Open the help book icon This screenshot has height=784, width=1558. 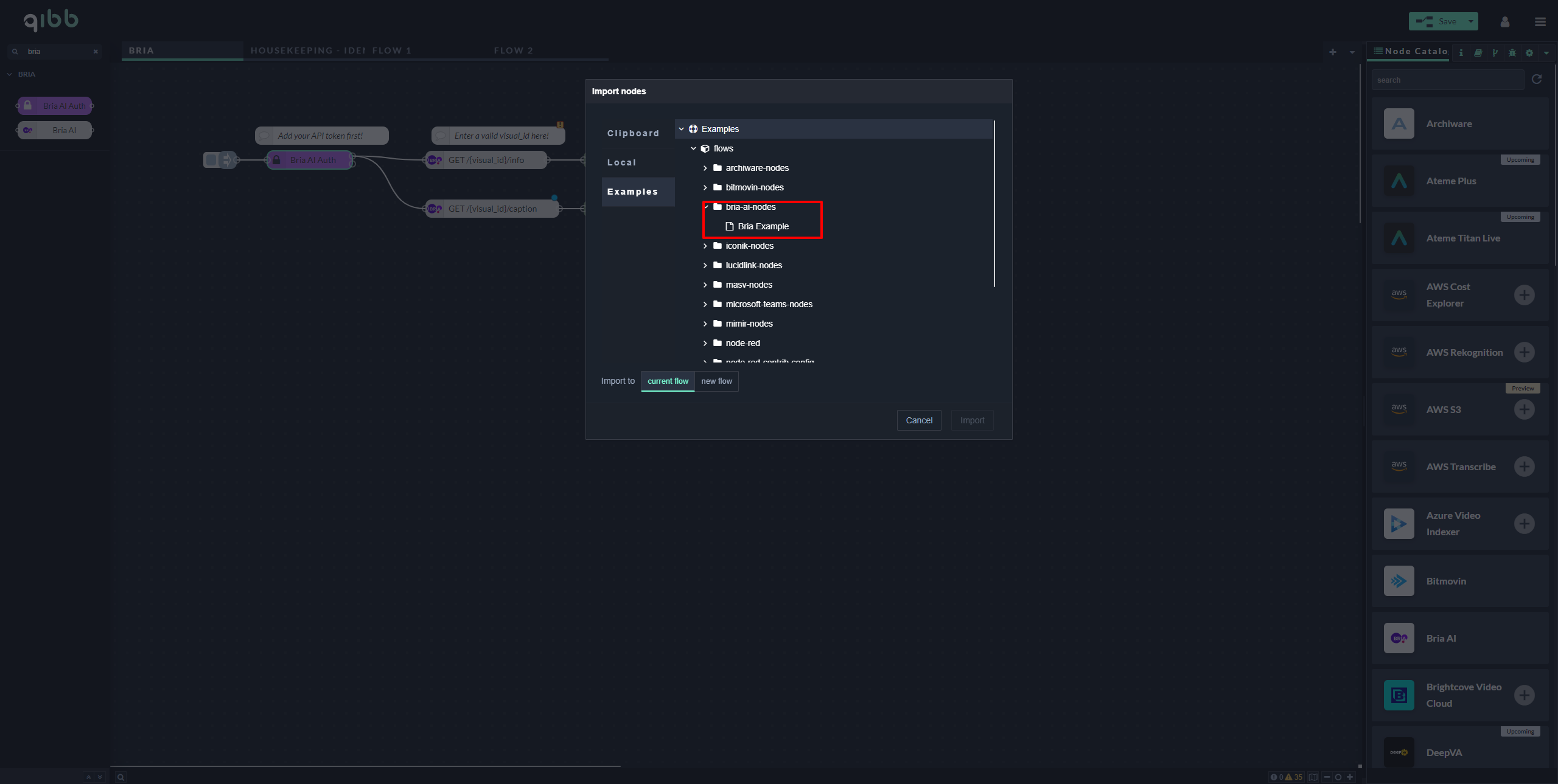tap(1478, 52)
